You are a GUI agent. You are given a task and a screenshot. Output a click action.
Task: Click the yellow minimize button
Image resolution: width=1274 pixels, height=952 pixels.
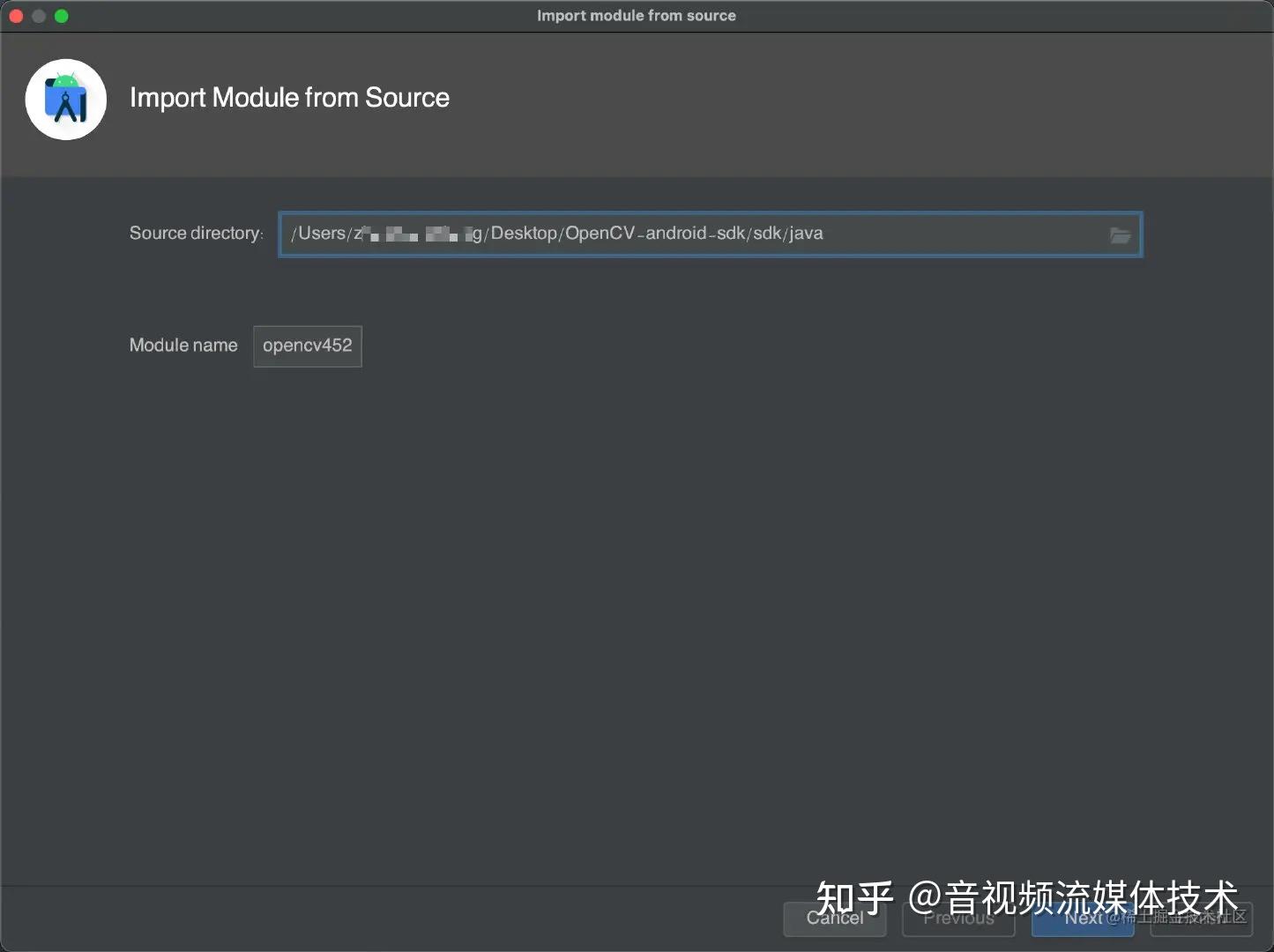coord(39,15)
